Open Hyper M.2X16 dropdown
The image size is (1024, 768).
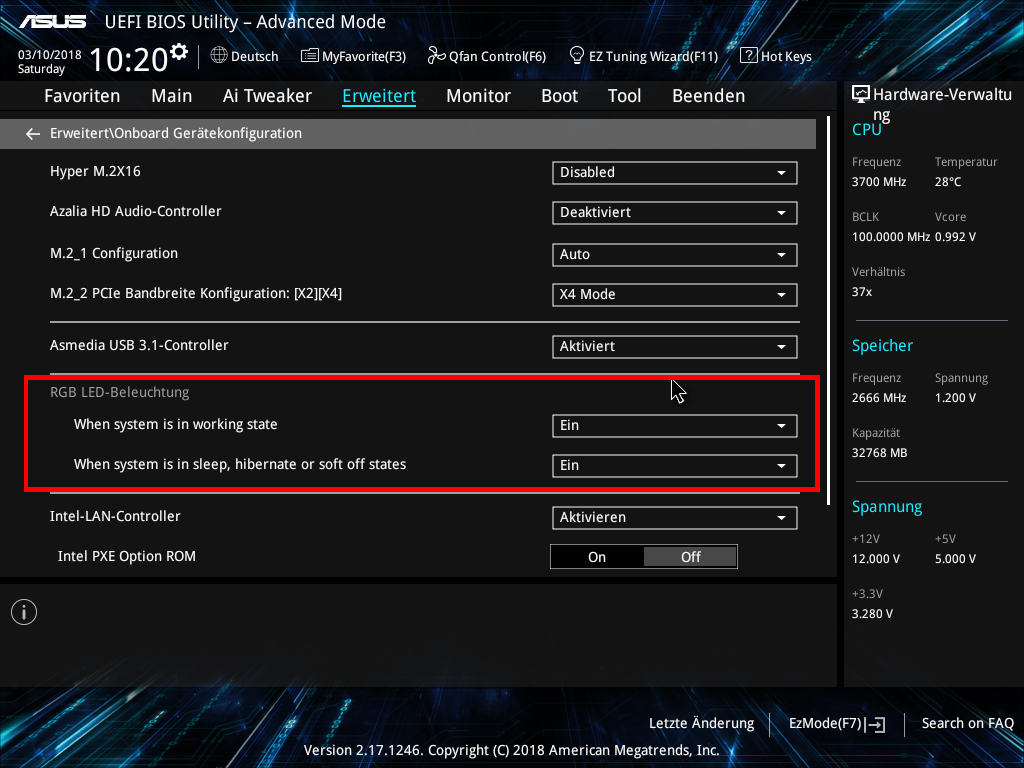click(675, 172)
